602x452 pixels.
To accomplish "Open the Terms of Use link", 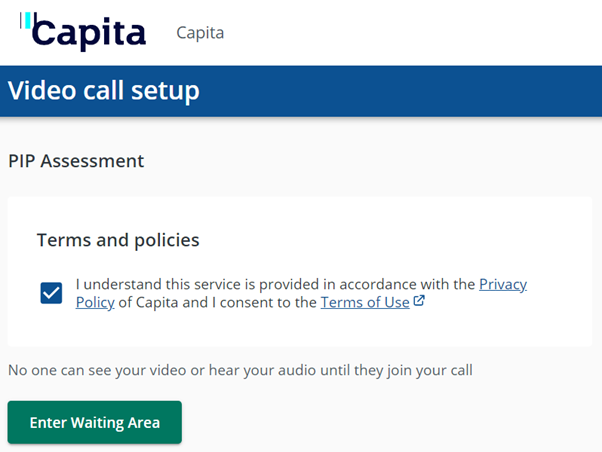I will [365, 302].
